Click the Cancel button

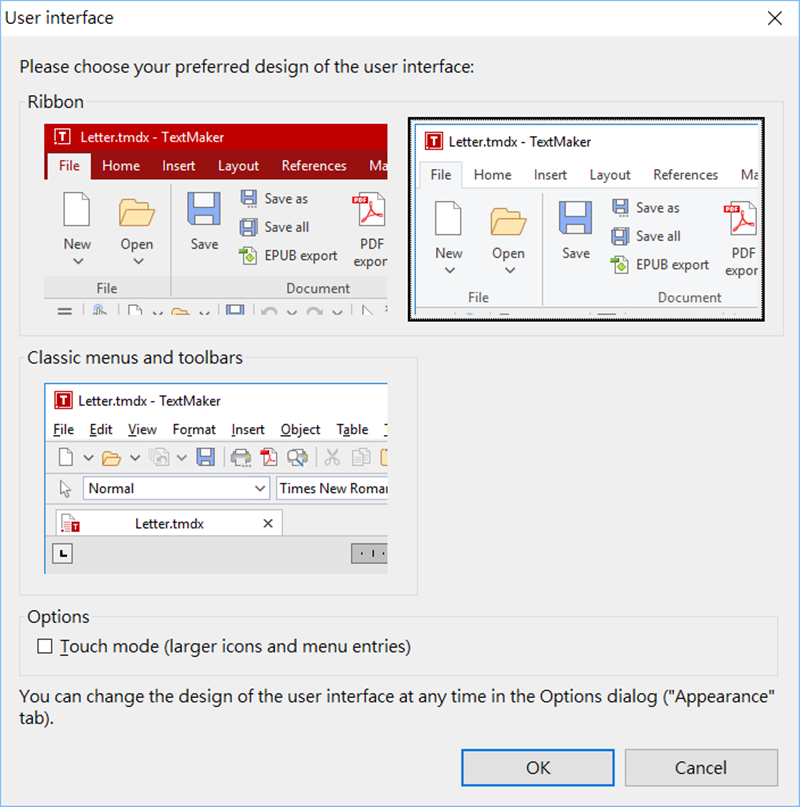(x=701, y=767)
